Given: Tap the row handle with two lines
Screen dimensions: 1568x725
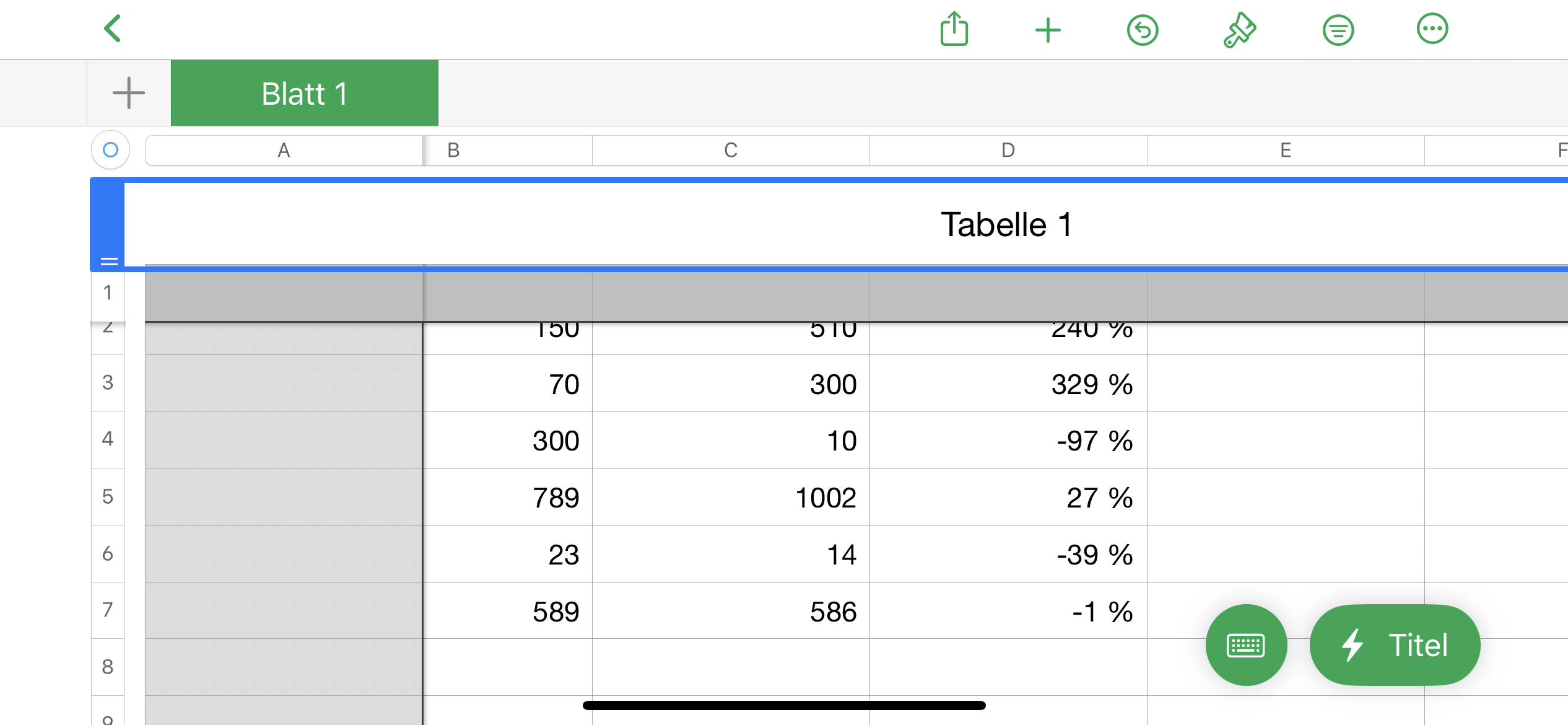Looking at the screenshot, I should click(109, 261).
